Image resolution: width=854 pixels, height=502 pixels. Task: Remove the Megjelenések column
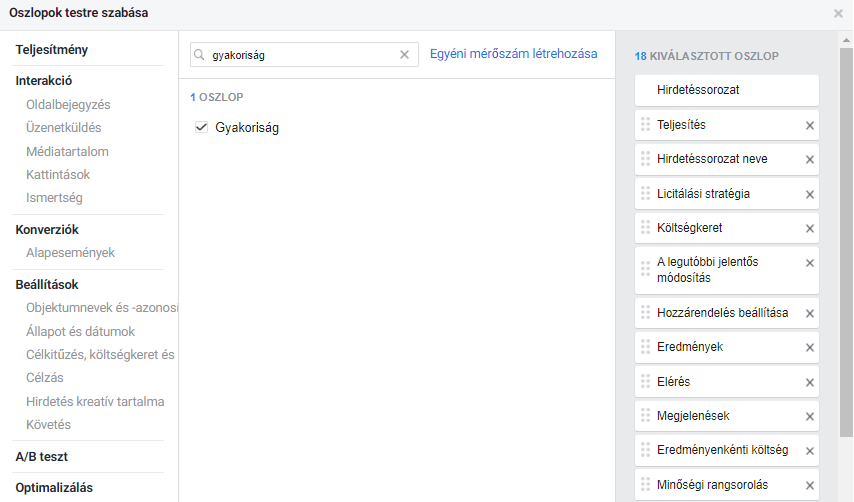[810, 415]
